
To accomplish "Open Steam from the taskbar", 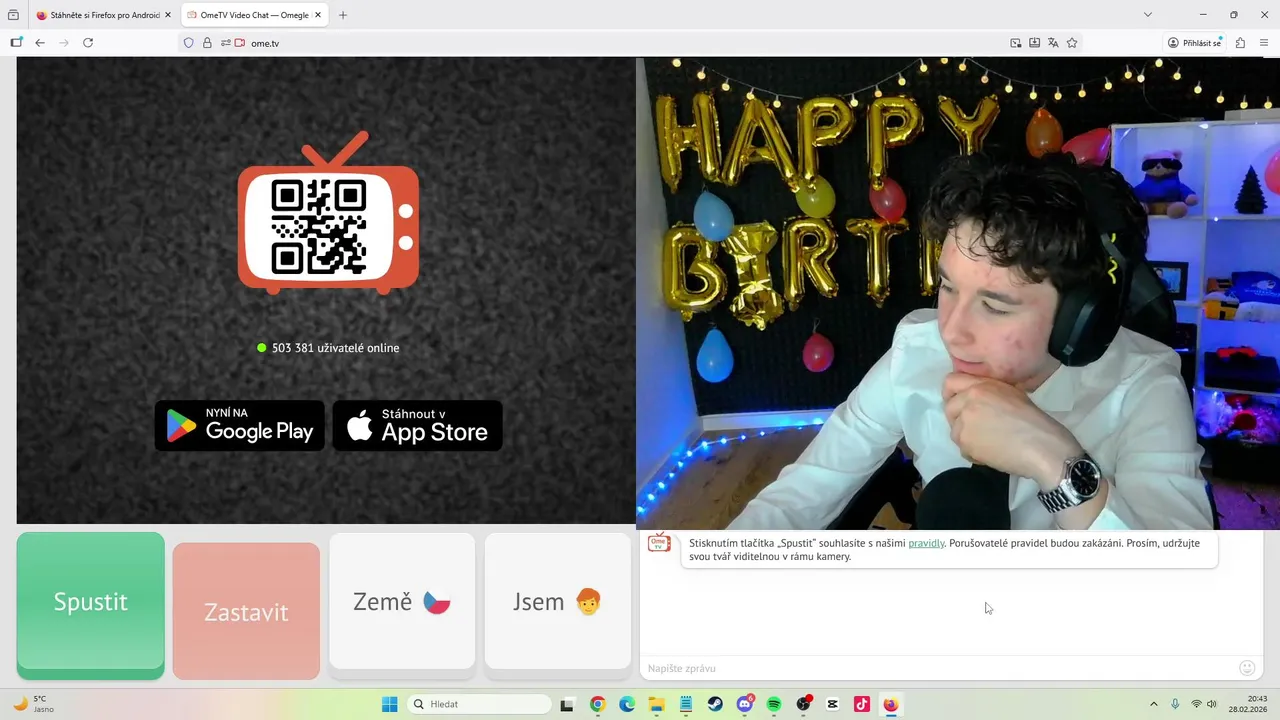I will point(715,704).
